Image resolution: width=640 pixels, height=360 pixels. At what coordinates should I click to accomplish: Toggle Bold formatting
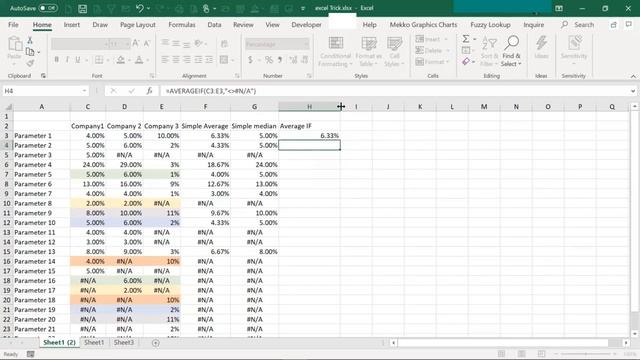(56, 60)
